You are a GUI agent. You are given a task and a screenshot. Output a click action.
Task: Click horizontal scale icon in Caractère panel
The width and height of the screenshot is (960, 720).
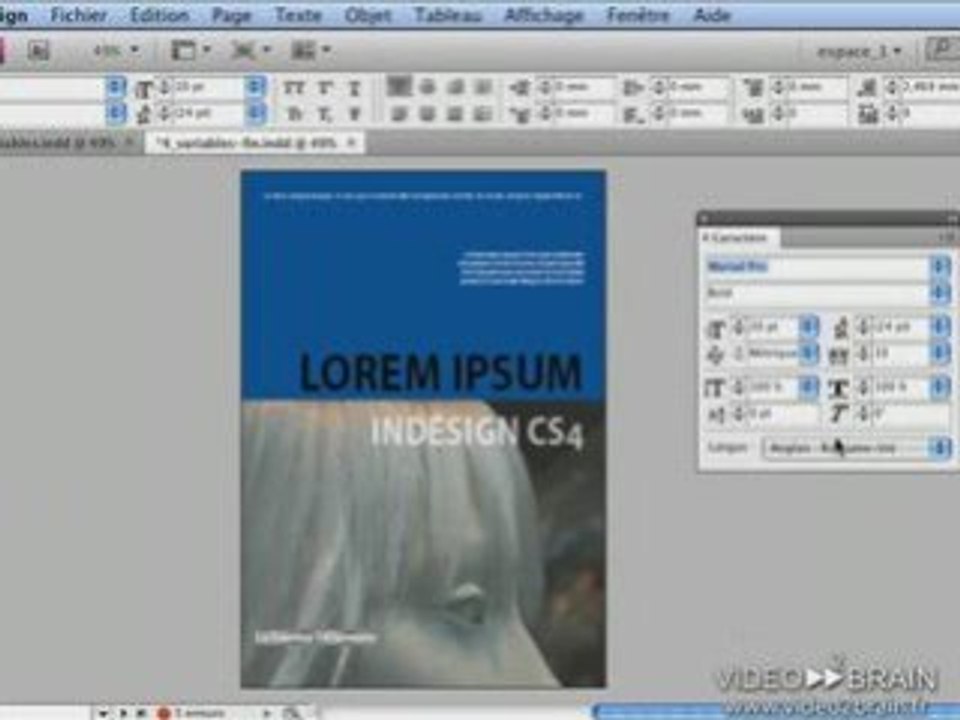[839, 388]
